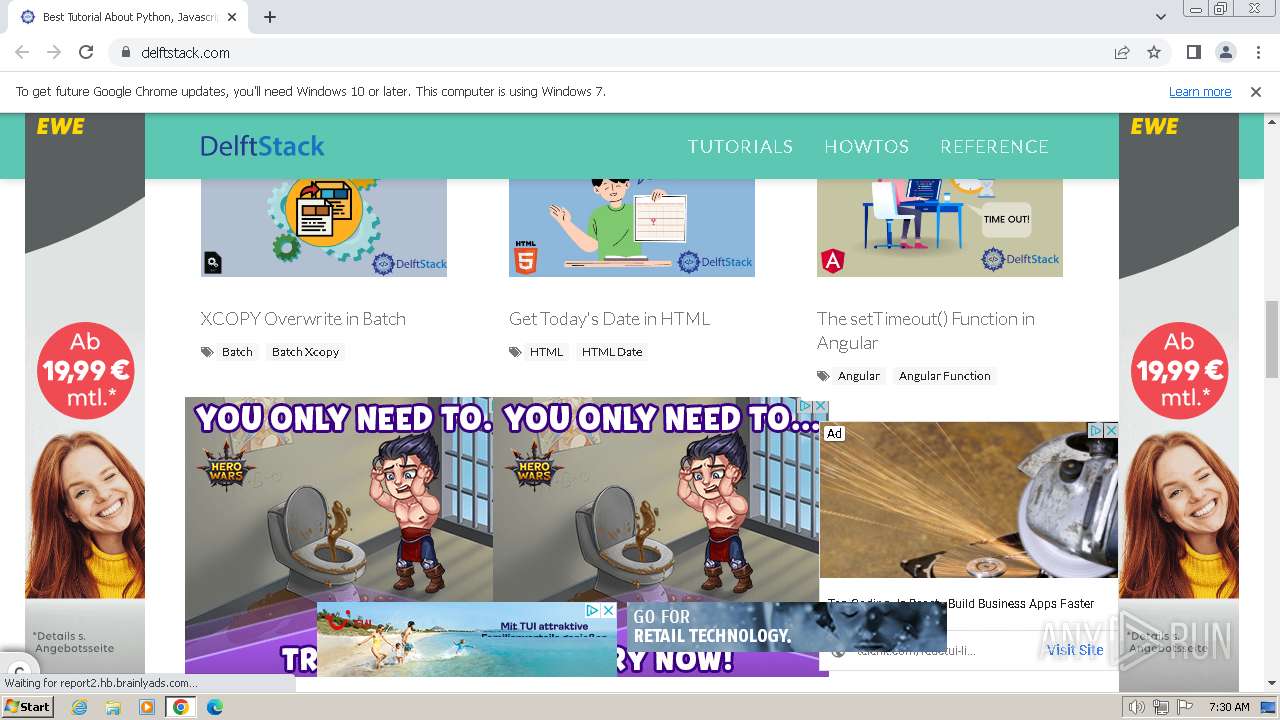The width and height of the screenshot is (1280, 720).
Task: Select the HTML tag
Action: (x=546, y=352)
